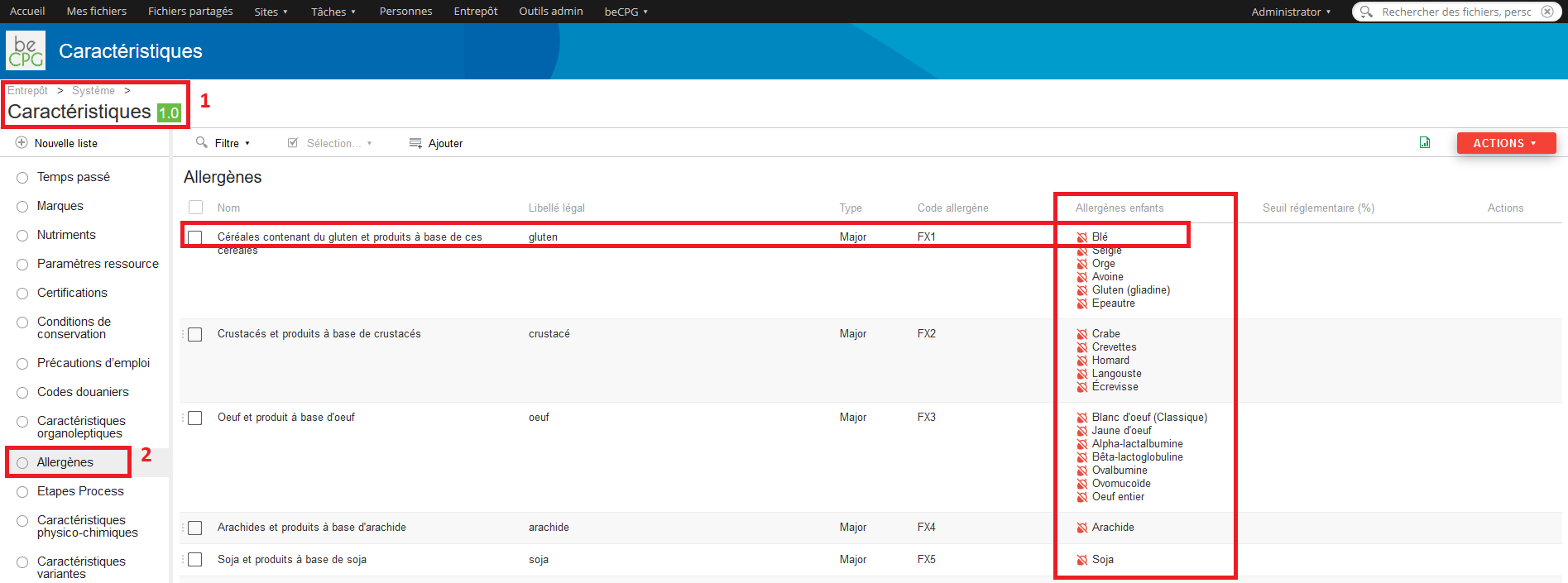This screenshot has height=583, width=1568.
Task: Click the beCPG logo icon
Action: 26,50
